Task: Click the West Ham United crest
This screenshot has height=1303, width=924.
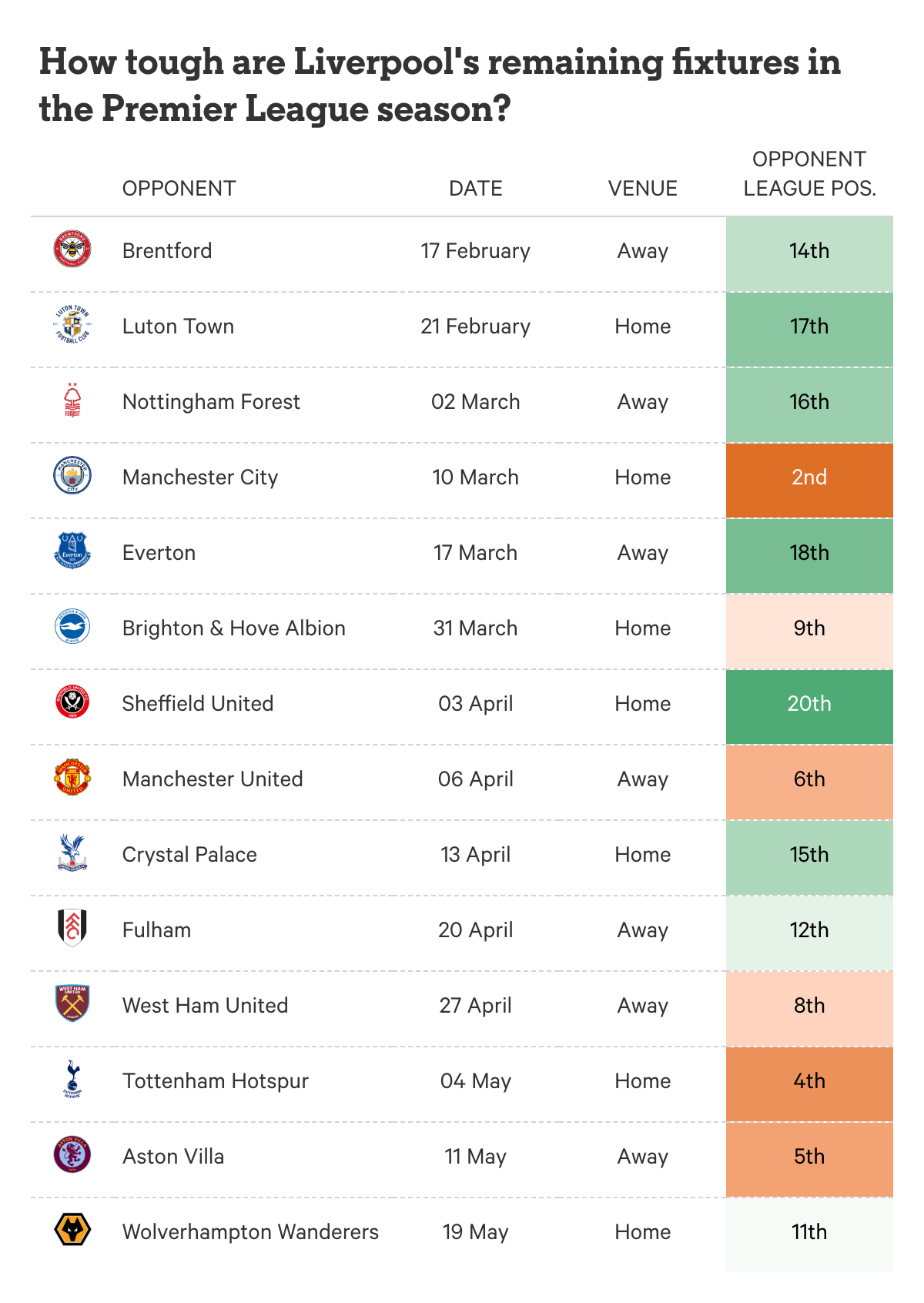Action: [72, 1004]
